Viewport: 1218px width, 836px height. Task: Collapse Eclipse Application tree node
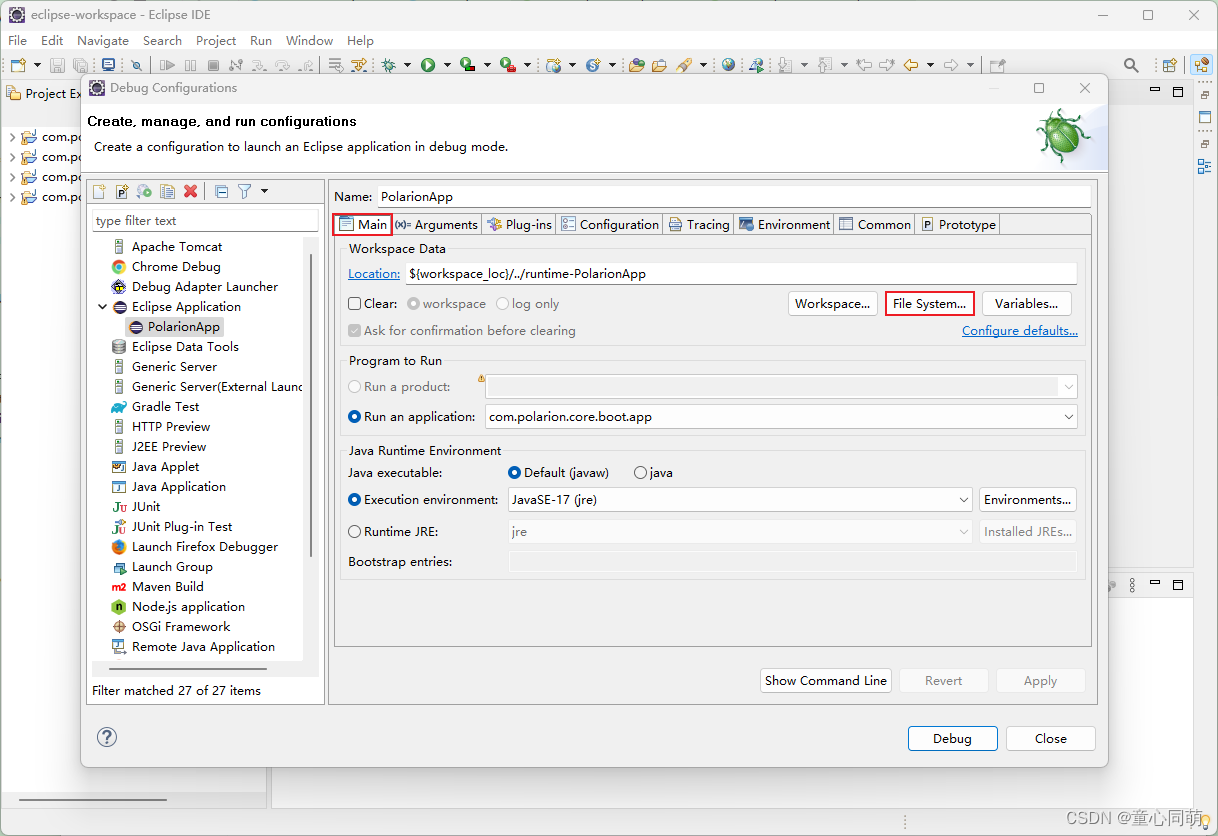(x=102, y=306)
